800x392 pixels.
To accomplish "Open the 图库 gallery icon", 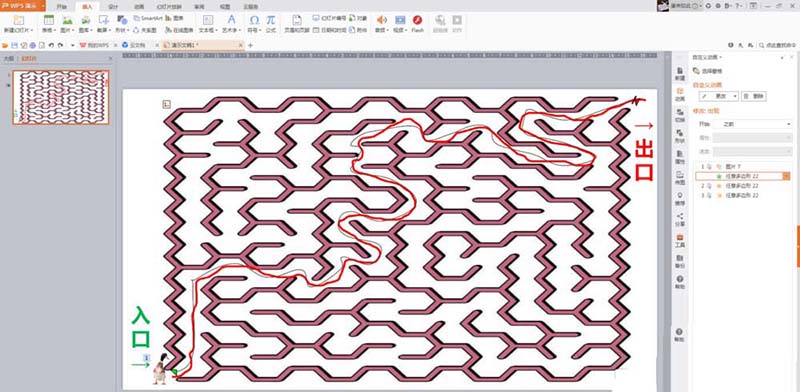I will click(x=85, y=20).
